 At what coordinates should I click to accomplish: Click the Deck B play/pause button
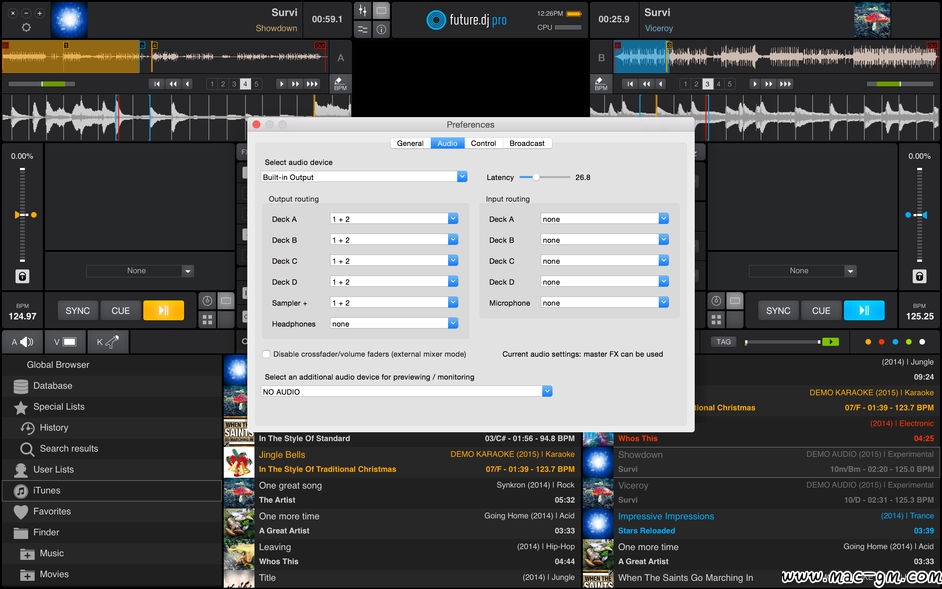click(864, 311)
